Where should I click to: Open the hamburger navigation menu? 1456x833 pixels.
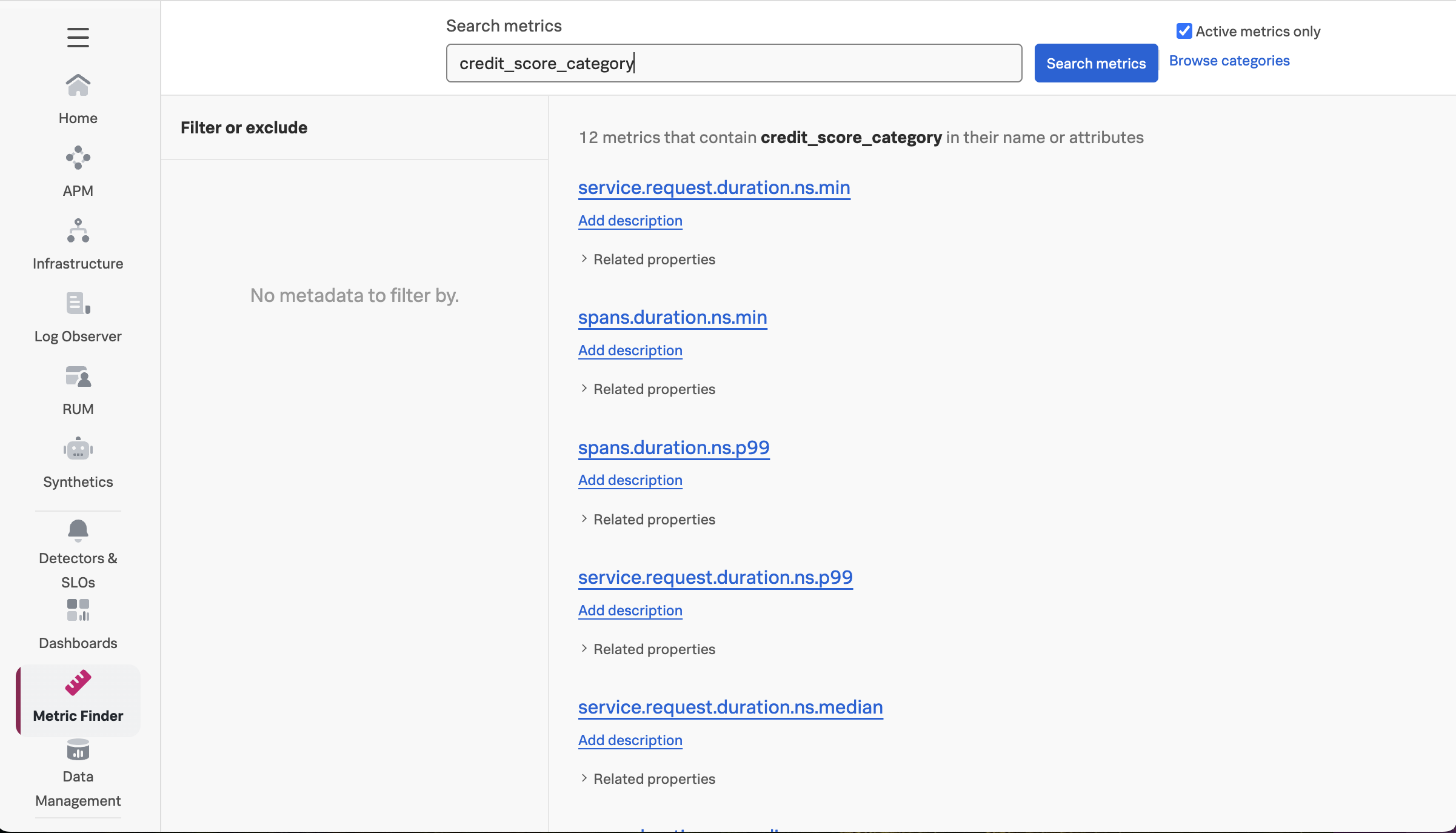78,38
